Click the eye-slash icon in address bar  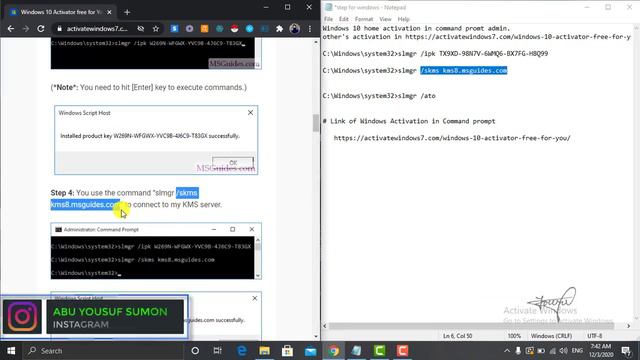(x=141, y=29)
